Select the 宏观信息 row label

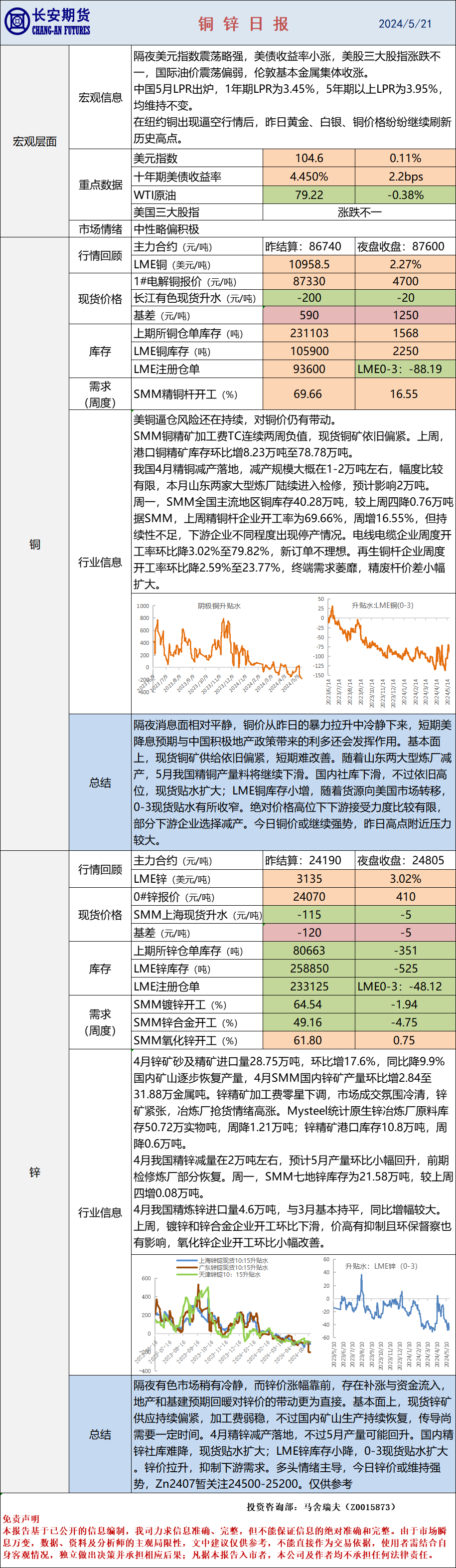click(x=100, y=97)
